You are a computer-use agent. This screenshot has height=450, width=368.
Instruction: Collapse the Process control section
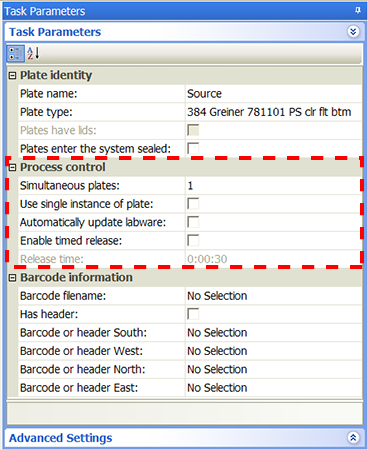12,167
